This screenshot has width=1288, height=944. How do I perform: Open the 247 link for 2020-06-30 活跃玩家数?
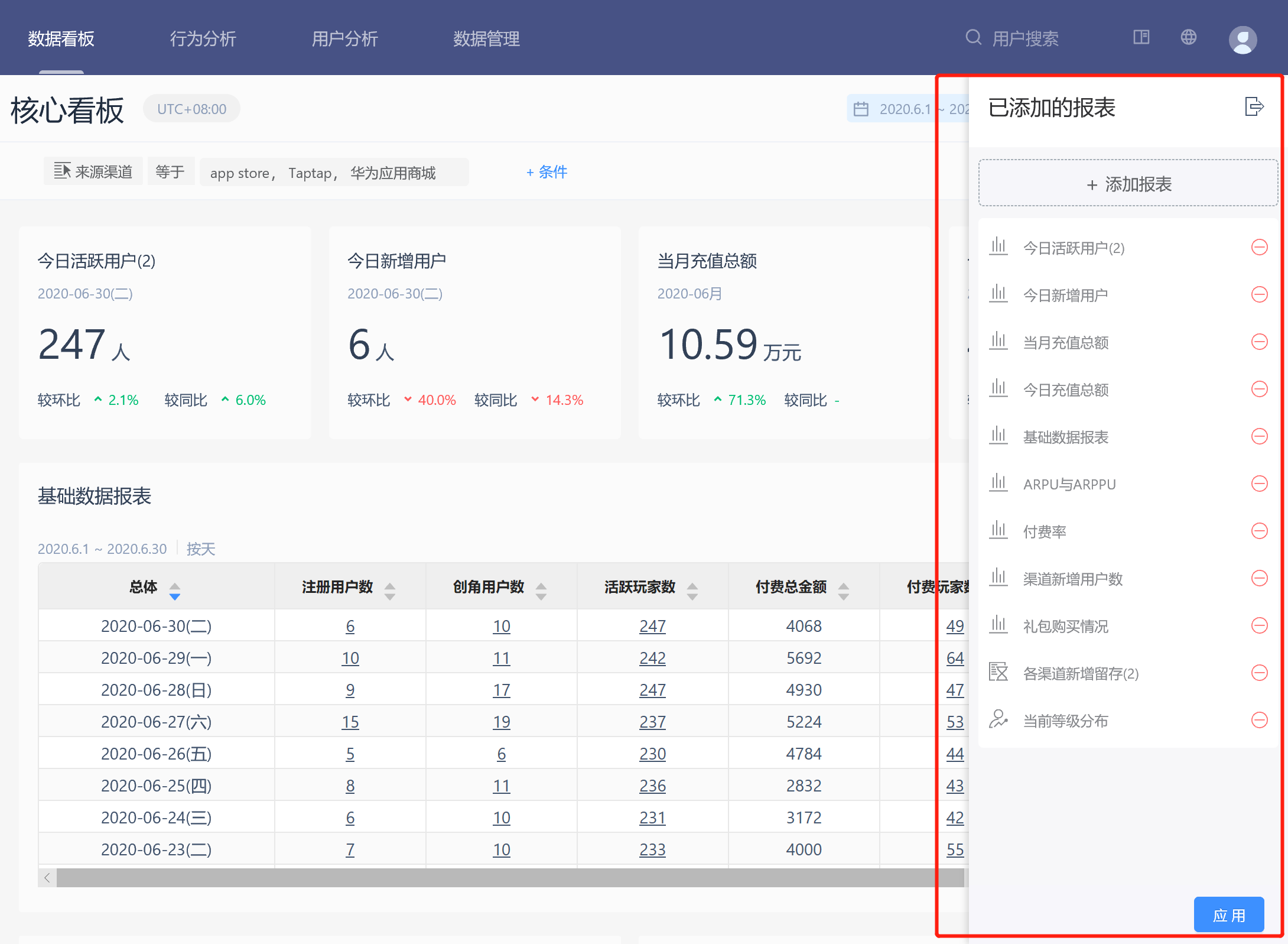[x=652, y=626]
